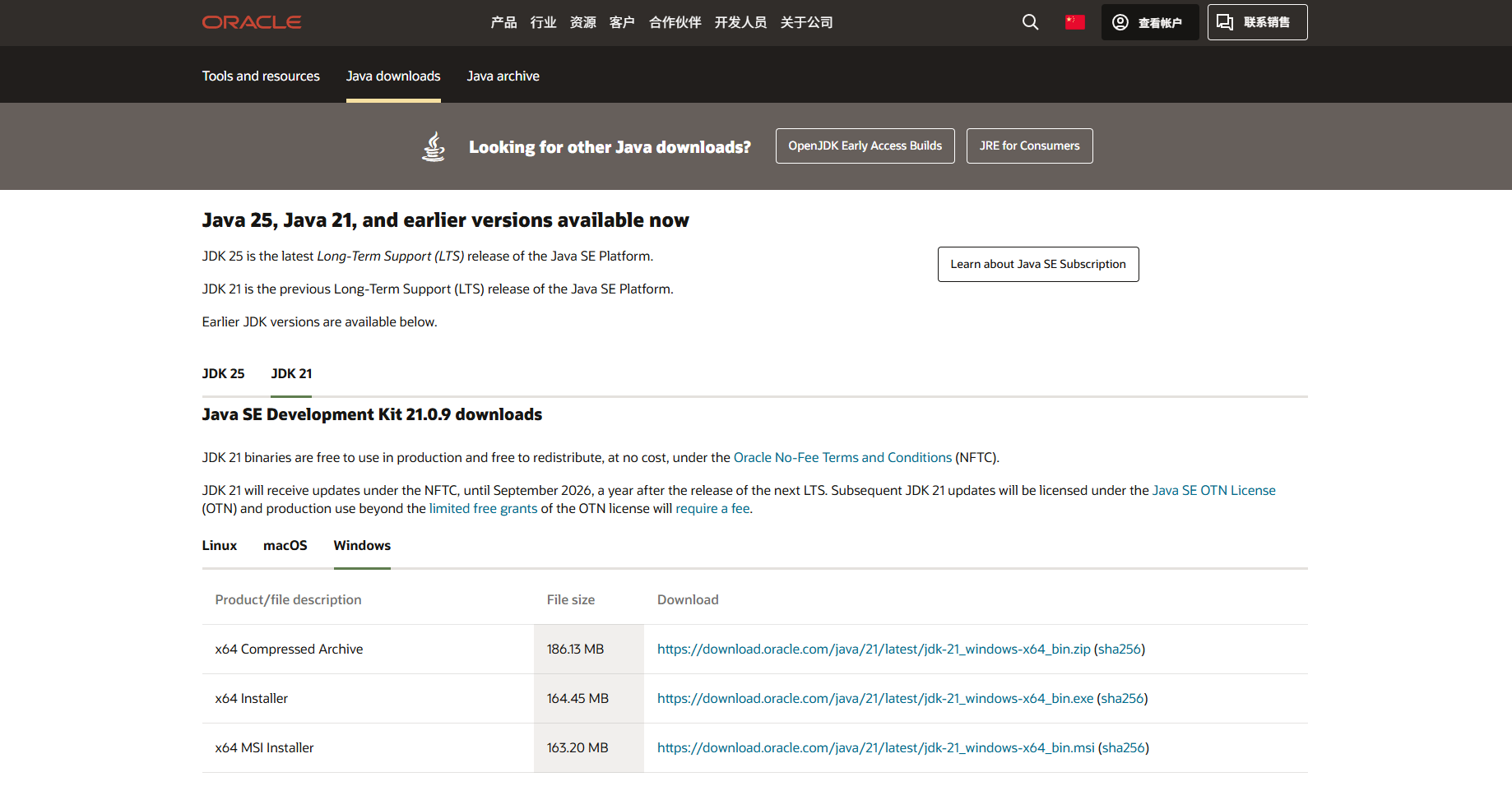Viewport: 1512px width, 786px height.
Task: Switch to the Linux downloads tab
Action: tap(219, 545)
